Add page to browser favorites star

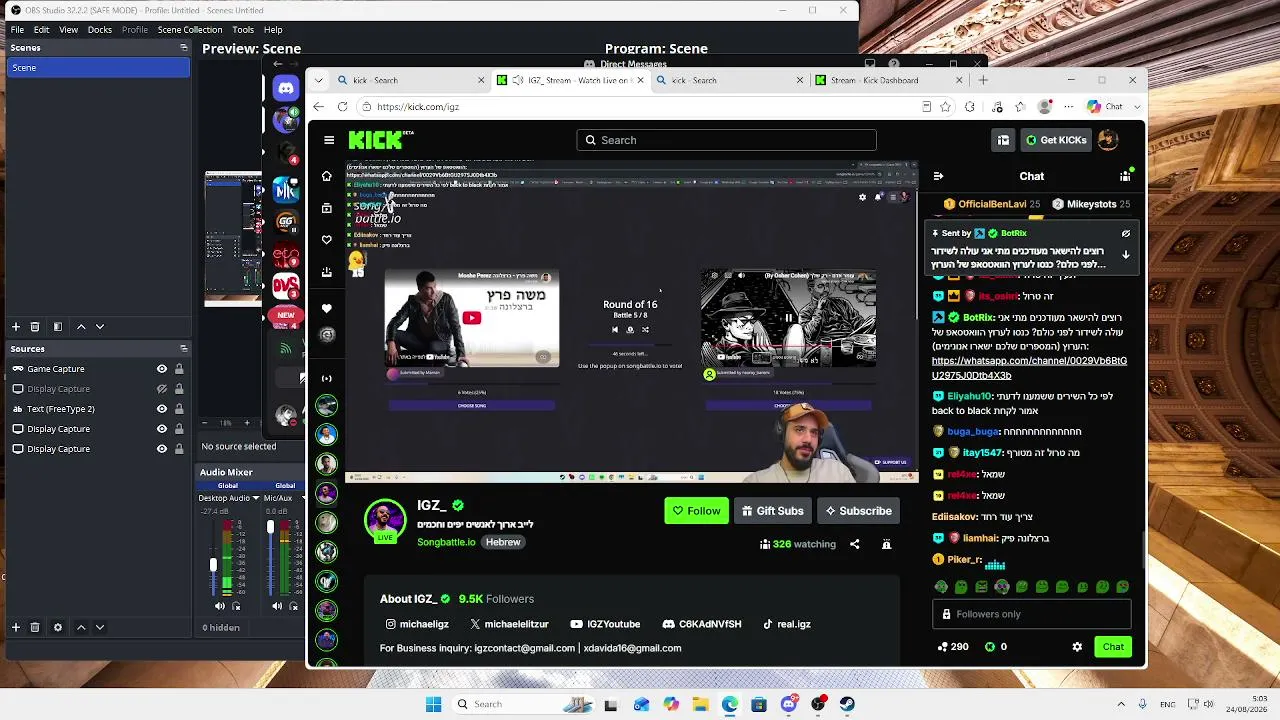pos(945,107)
